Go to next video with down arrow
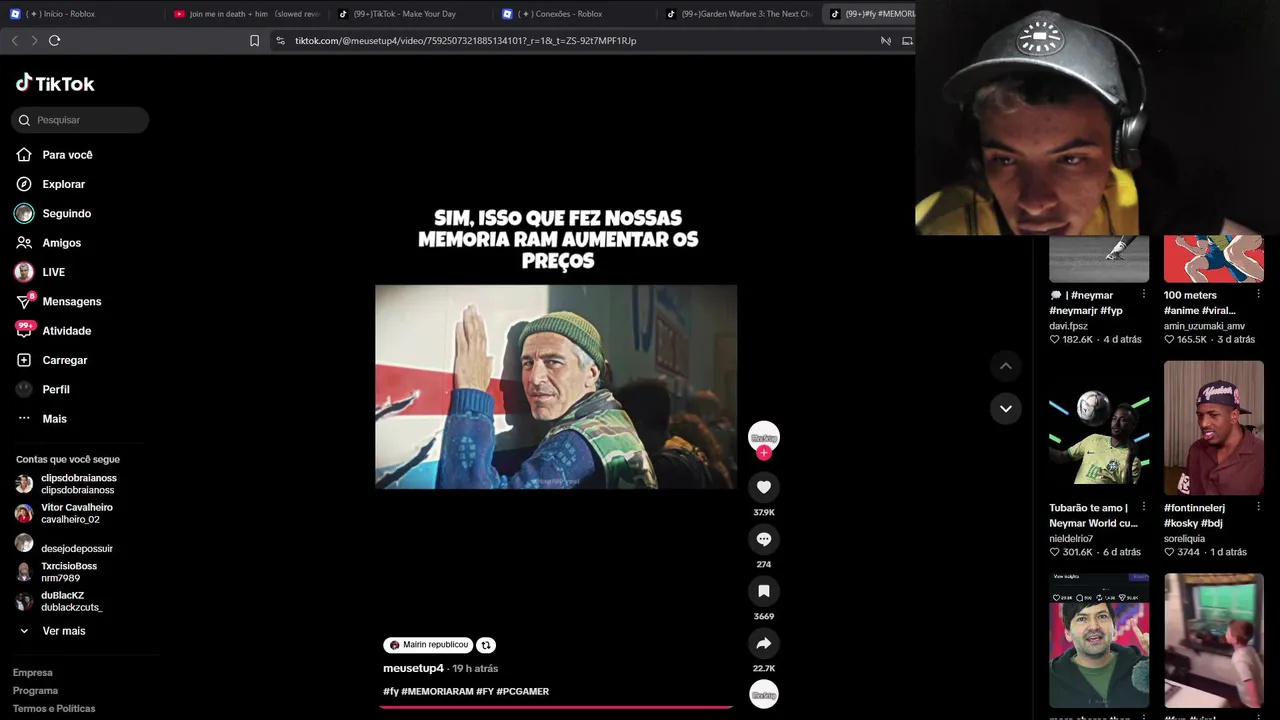The image size is (1280, 720). tap(1006, 408)
